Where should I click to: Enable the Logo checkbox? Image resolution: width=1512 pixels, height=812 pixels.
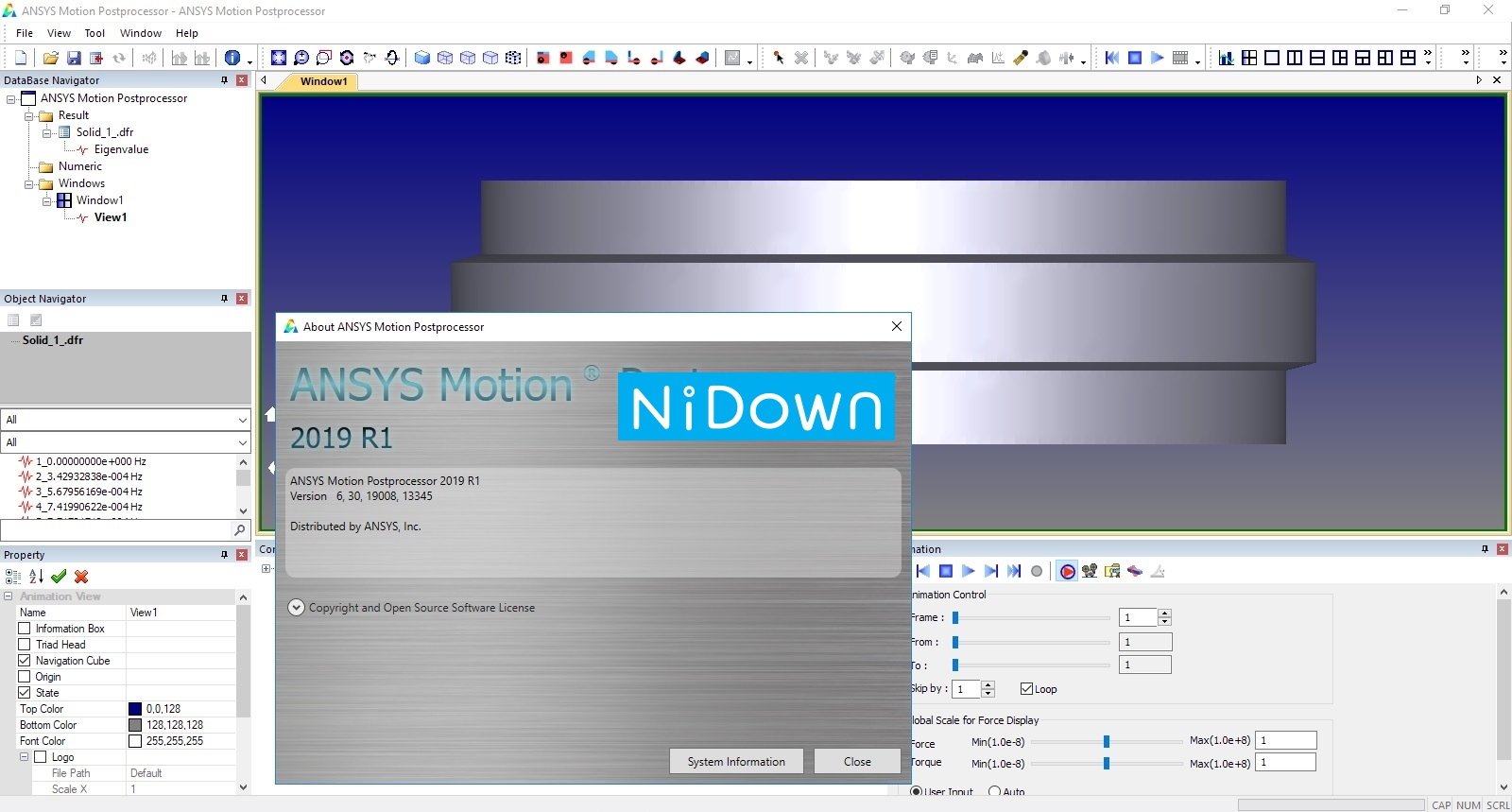[x=41, y=757]
